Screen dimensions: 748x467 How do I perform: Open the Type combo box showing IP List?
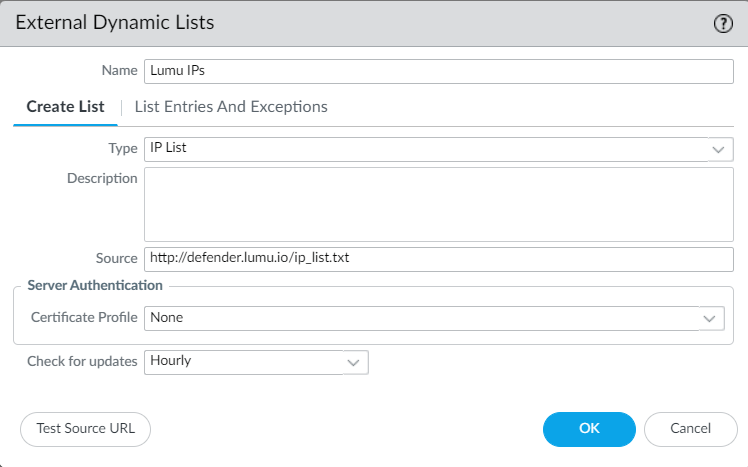point(425,149)
